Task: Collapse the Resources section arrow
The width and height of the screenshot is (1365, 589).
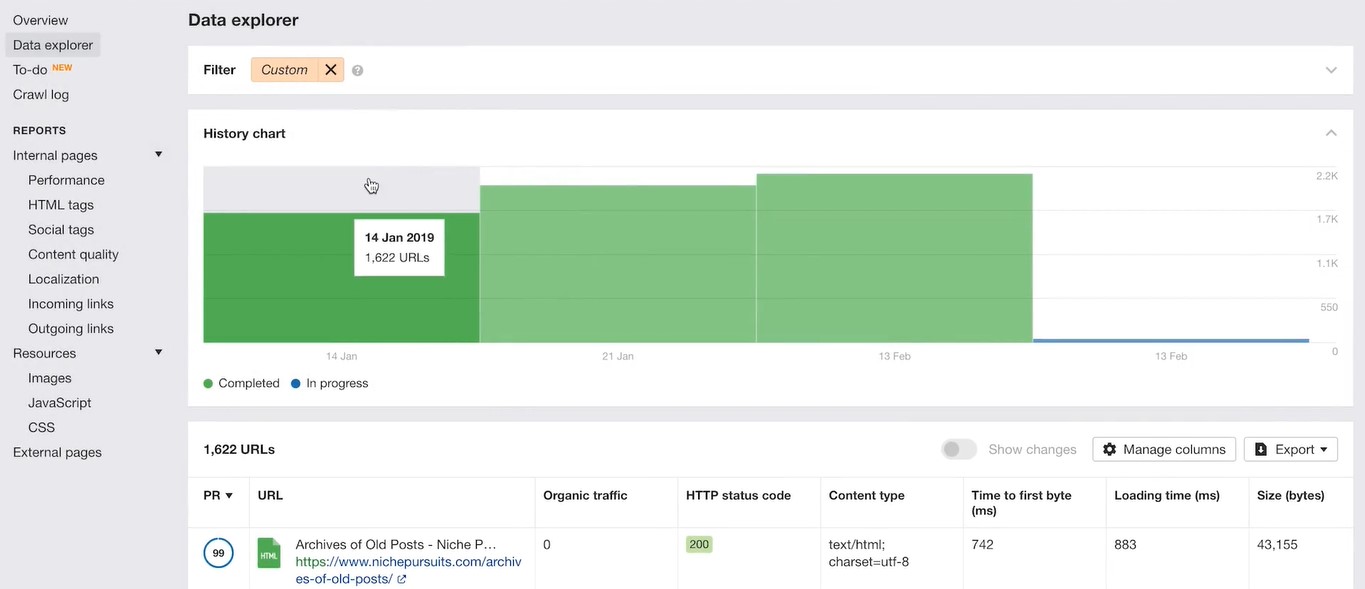Action: (x=158, y=353)
